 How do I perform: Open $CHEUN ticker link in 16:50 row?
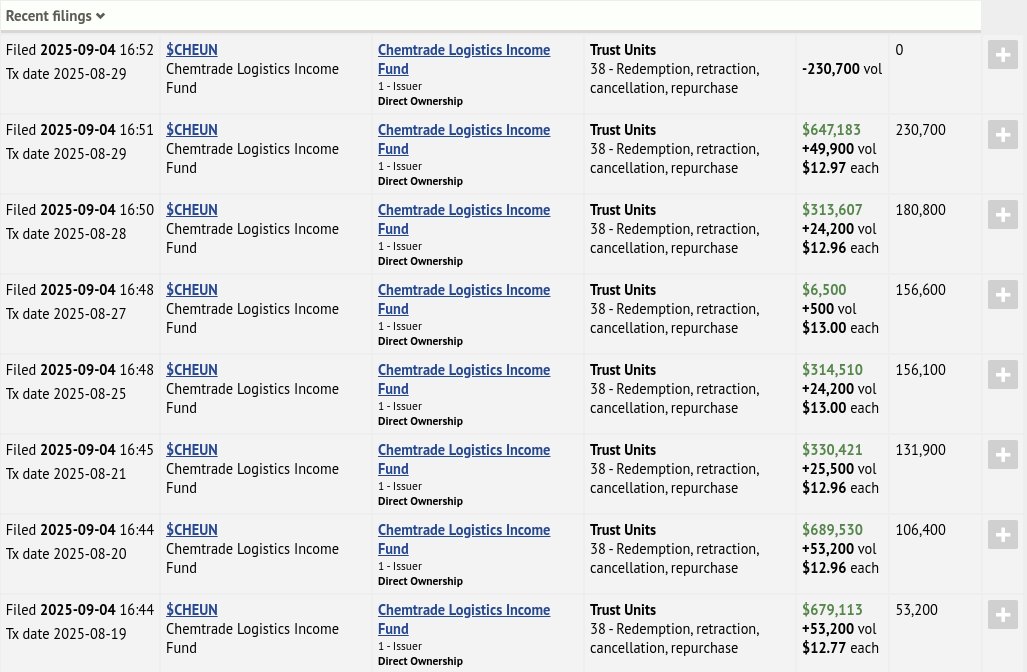(x=191, y=210)
